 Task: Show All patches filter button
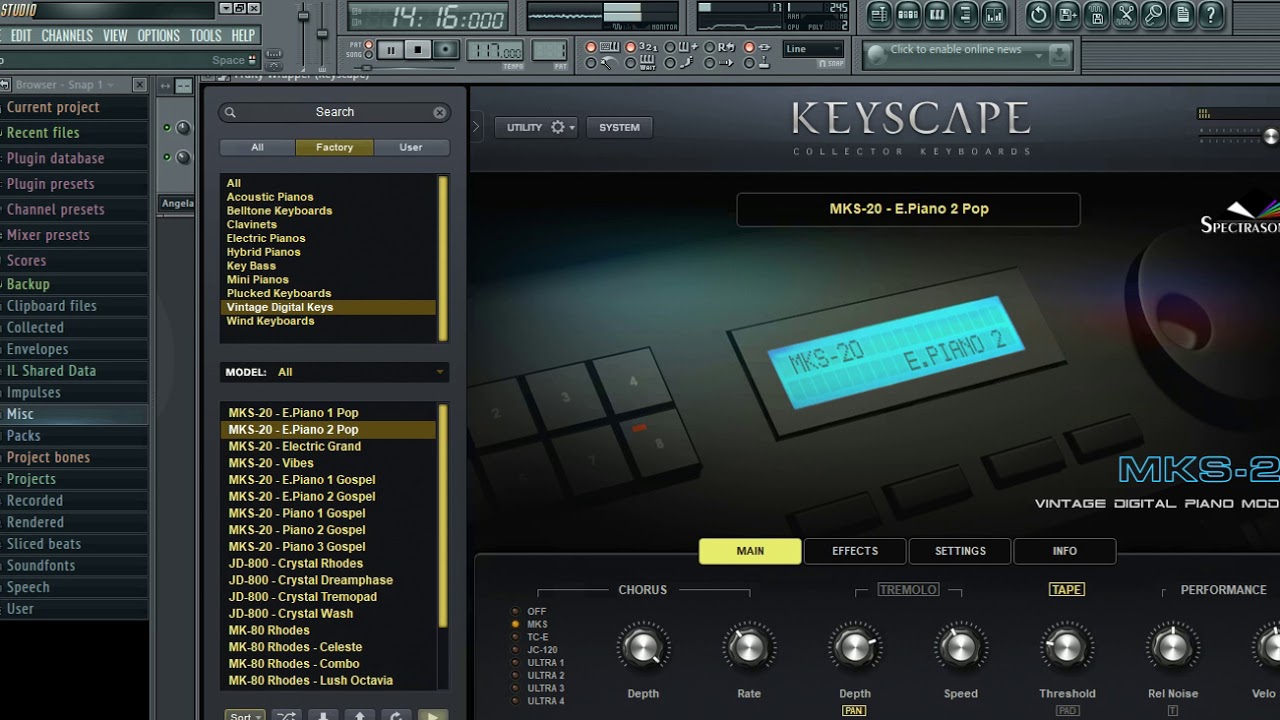pyautogui.click(x=257, y=147)
